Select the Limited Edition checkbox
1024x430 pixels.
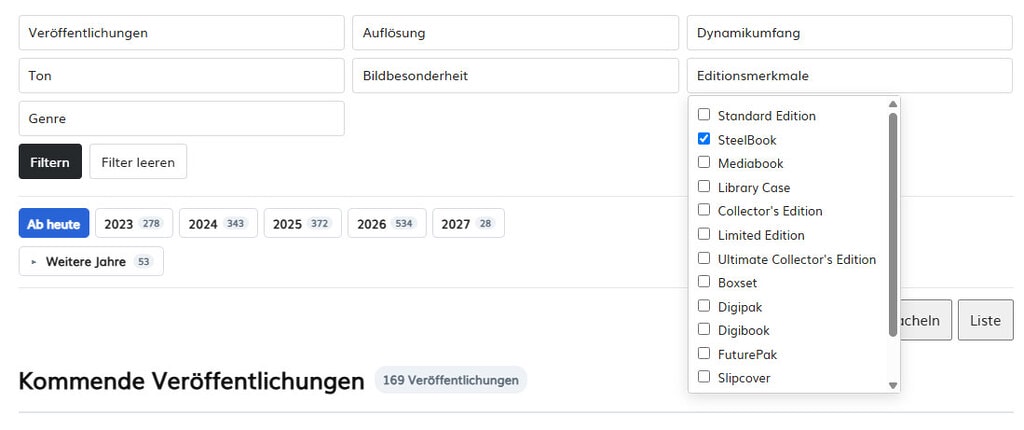(703, 235)
